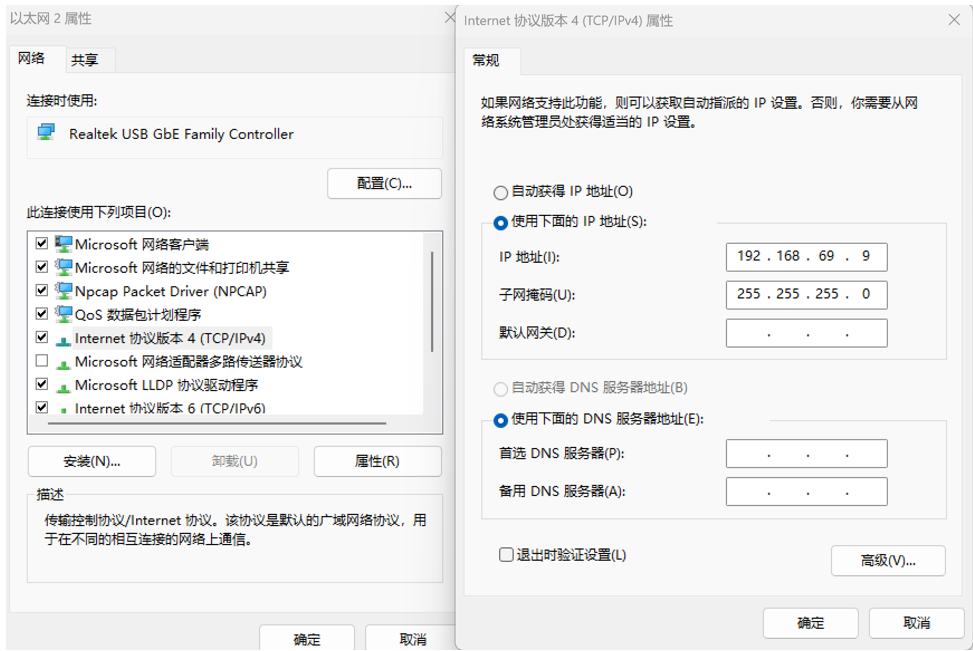Toggle Internet 协议版本 4 (TCP/IPv4) checkbox
This screenshot has width=973, height=651.
[x=42, y=337]
